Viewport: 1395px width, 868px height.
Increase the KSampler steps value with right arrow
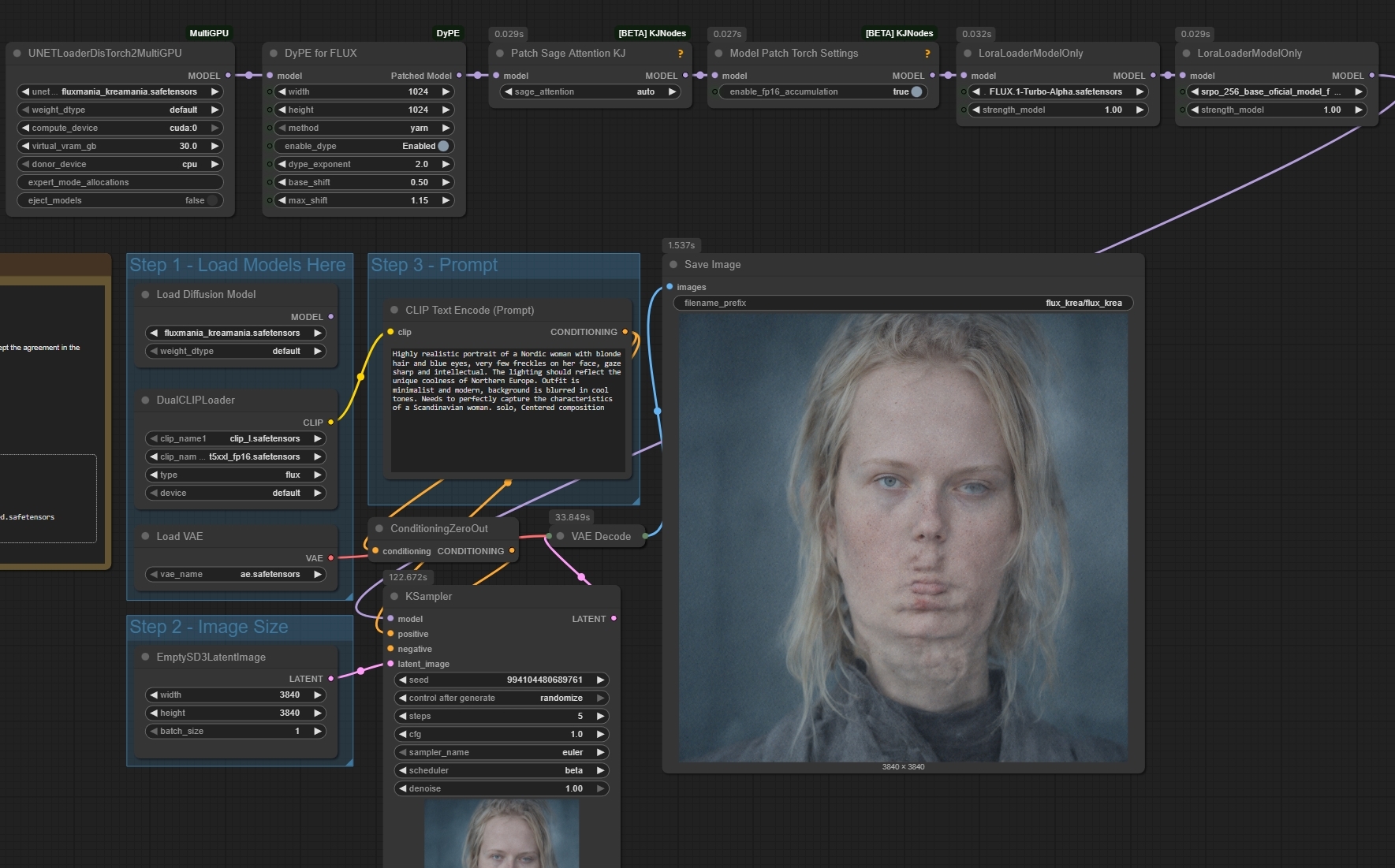pyautogui.click(x=600, y=717)
